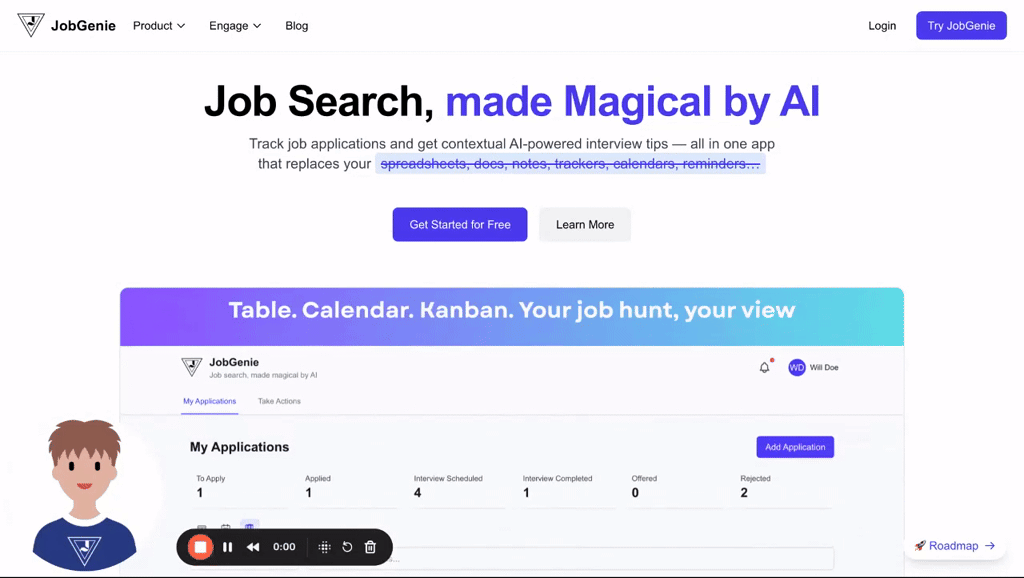Click the rewind recording icon
The height and width of the screenshot is (578, 1024).
253,547
